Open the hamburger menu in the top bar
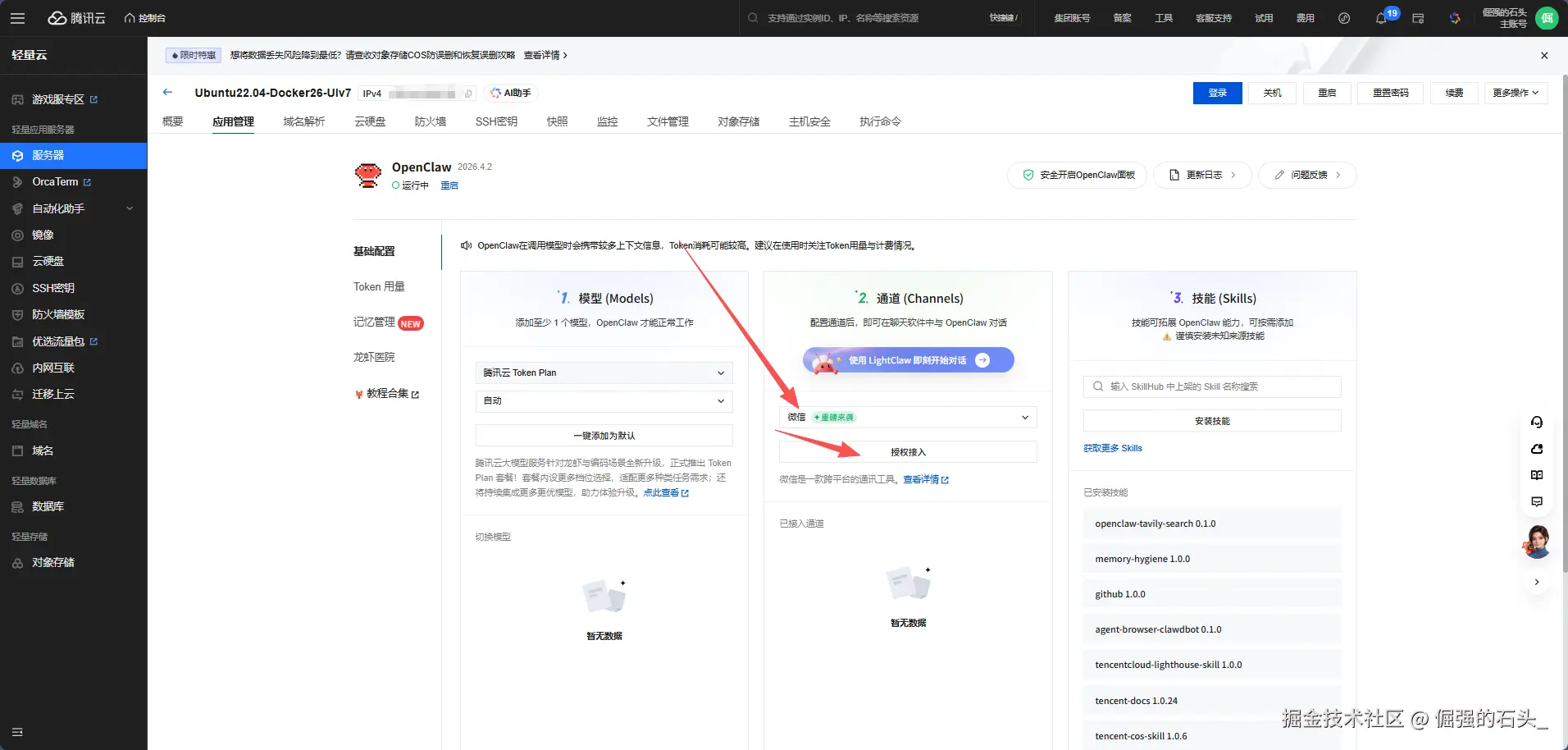1568x750 pixels. (x=17, y=18)
